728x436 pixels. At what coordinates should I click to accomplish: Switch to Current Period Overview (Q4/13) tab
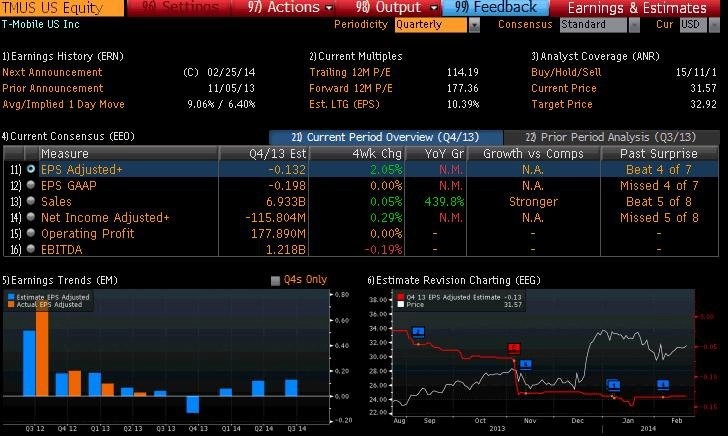pos(385,137)
